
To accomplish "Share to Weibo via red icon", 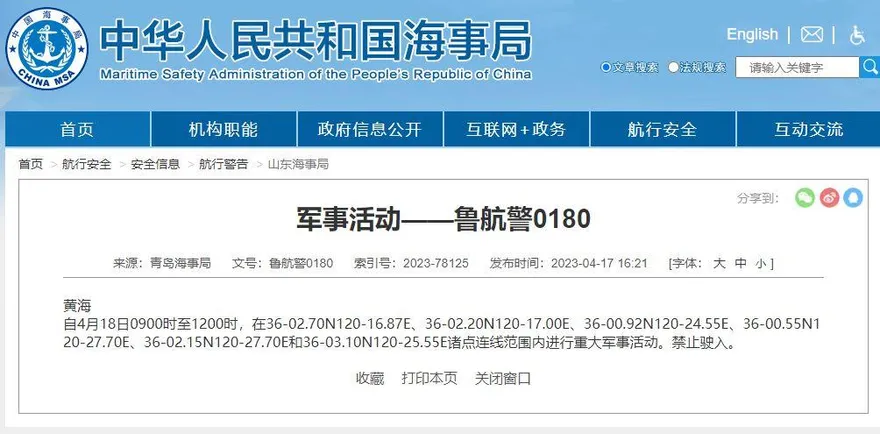I will (x=829, y=198).
